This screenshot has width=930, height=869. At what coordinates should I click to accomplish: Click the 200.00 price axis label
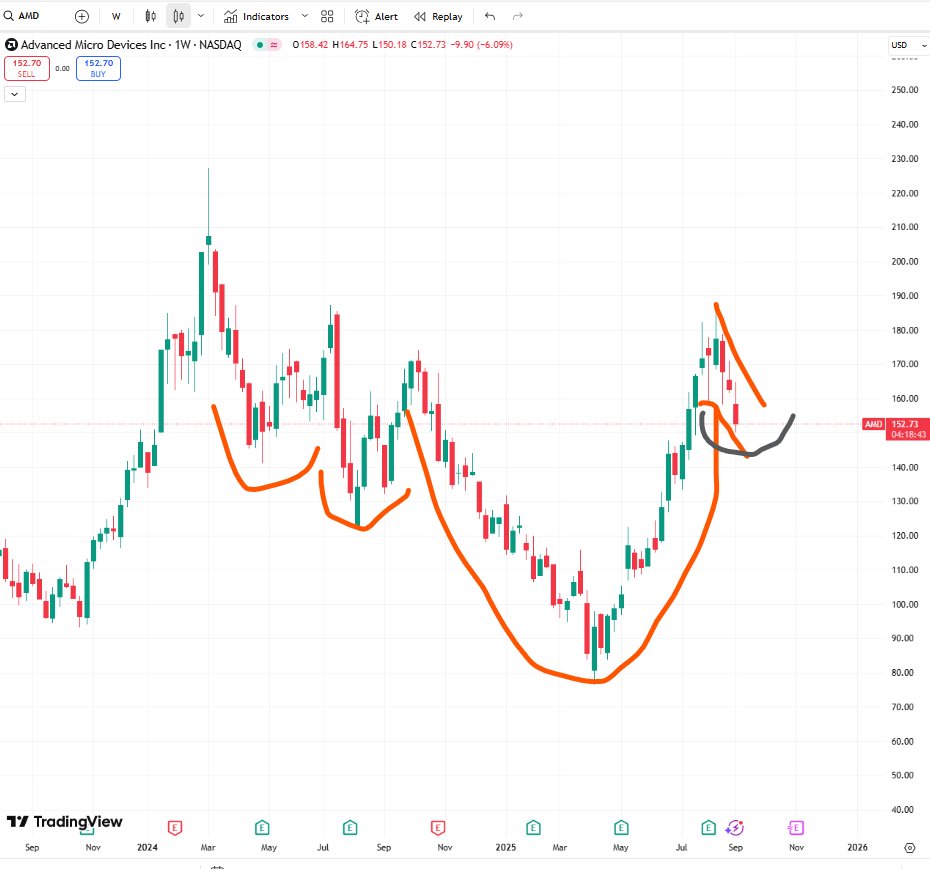904,262
